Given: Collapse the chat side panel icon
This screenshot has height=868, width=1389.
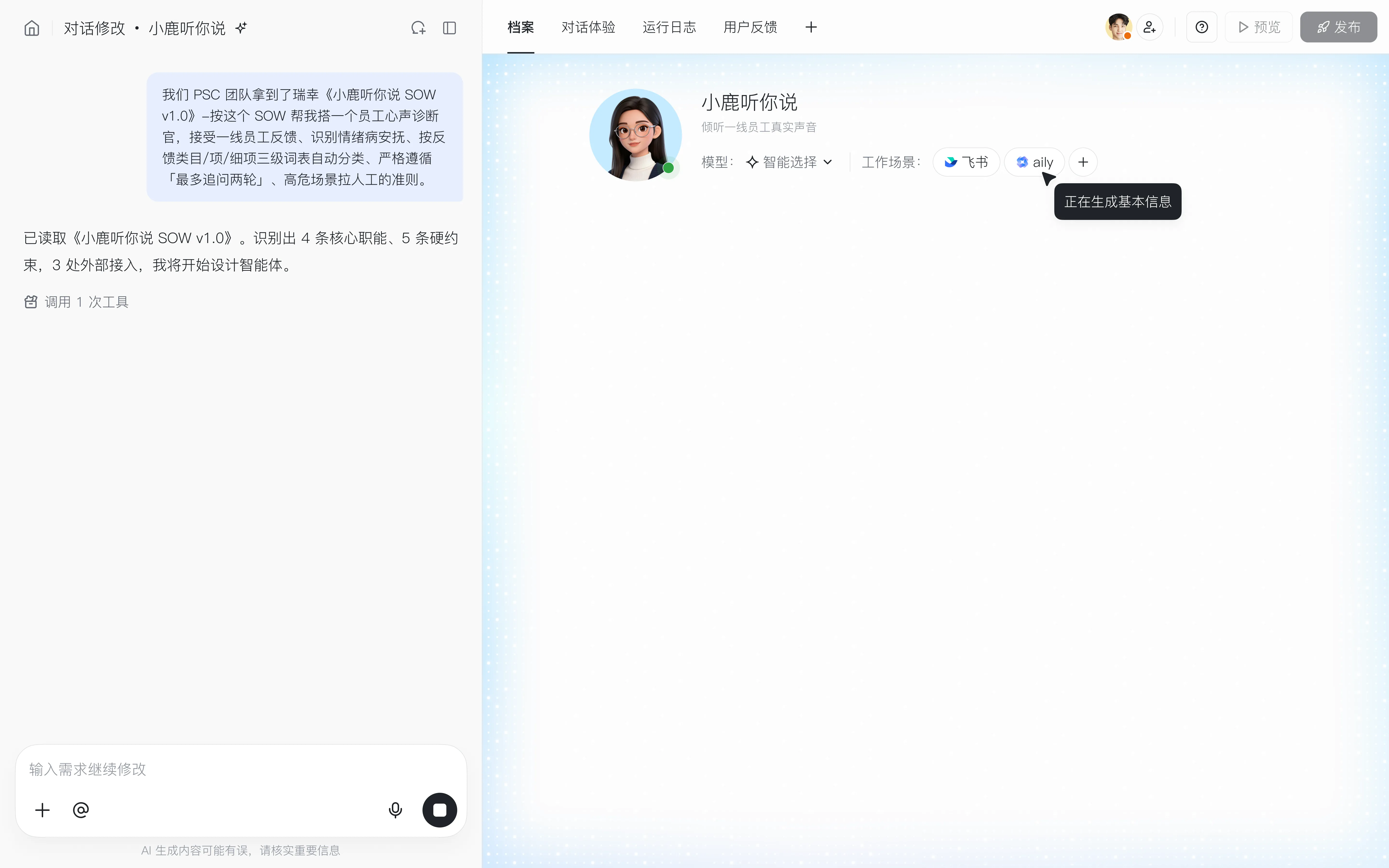Looking at the screenshot, I should tap(449, 27).
